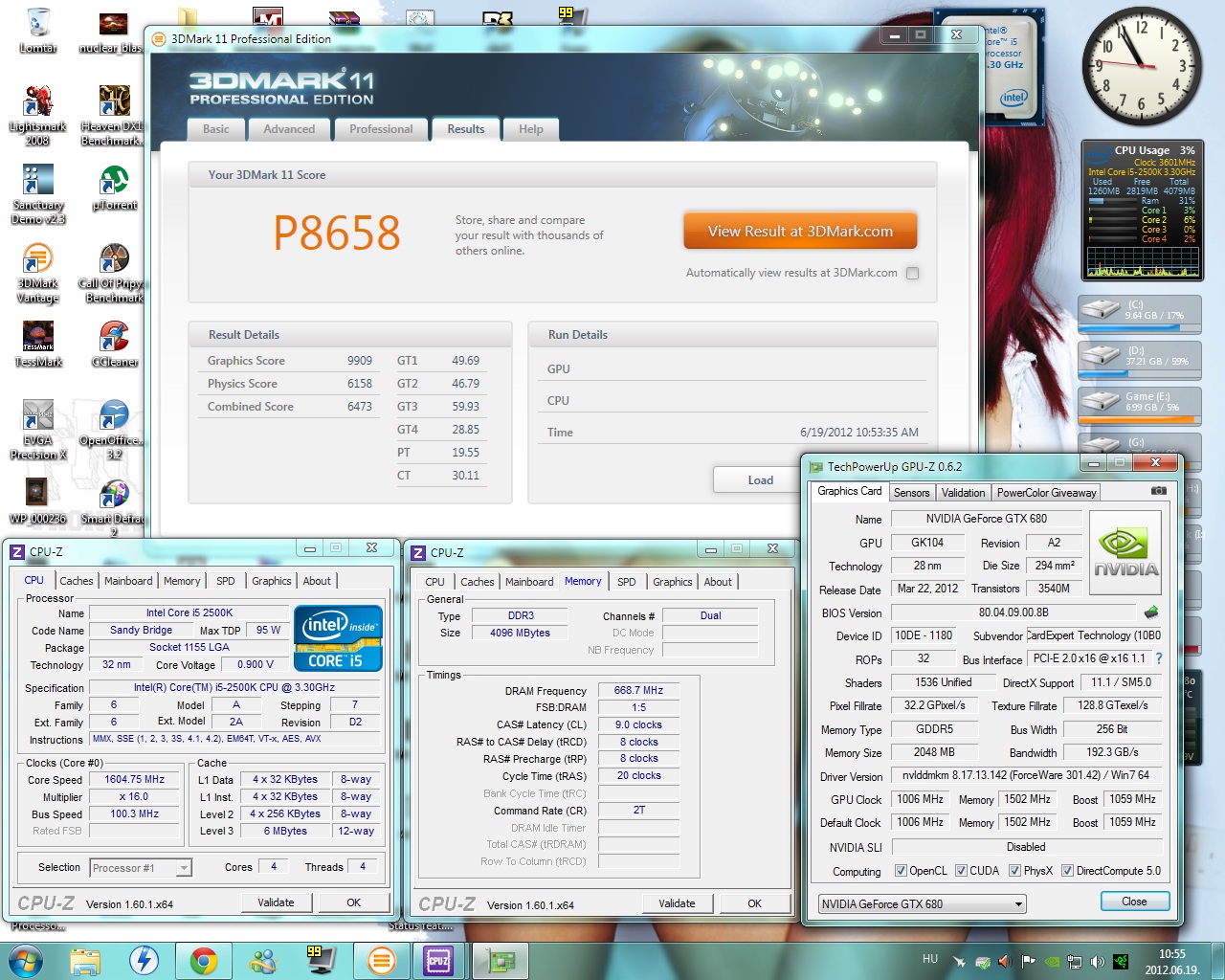Click View Result at 3DMark.com button
The width and height of the screenshot is (1225, 980).
pos(800,232)
